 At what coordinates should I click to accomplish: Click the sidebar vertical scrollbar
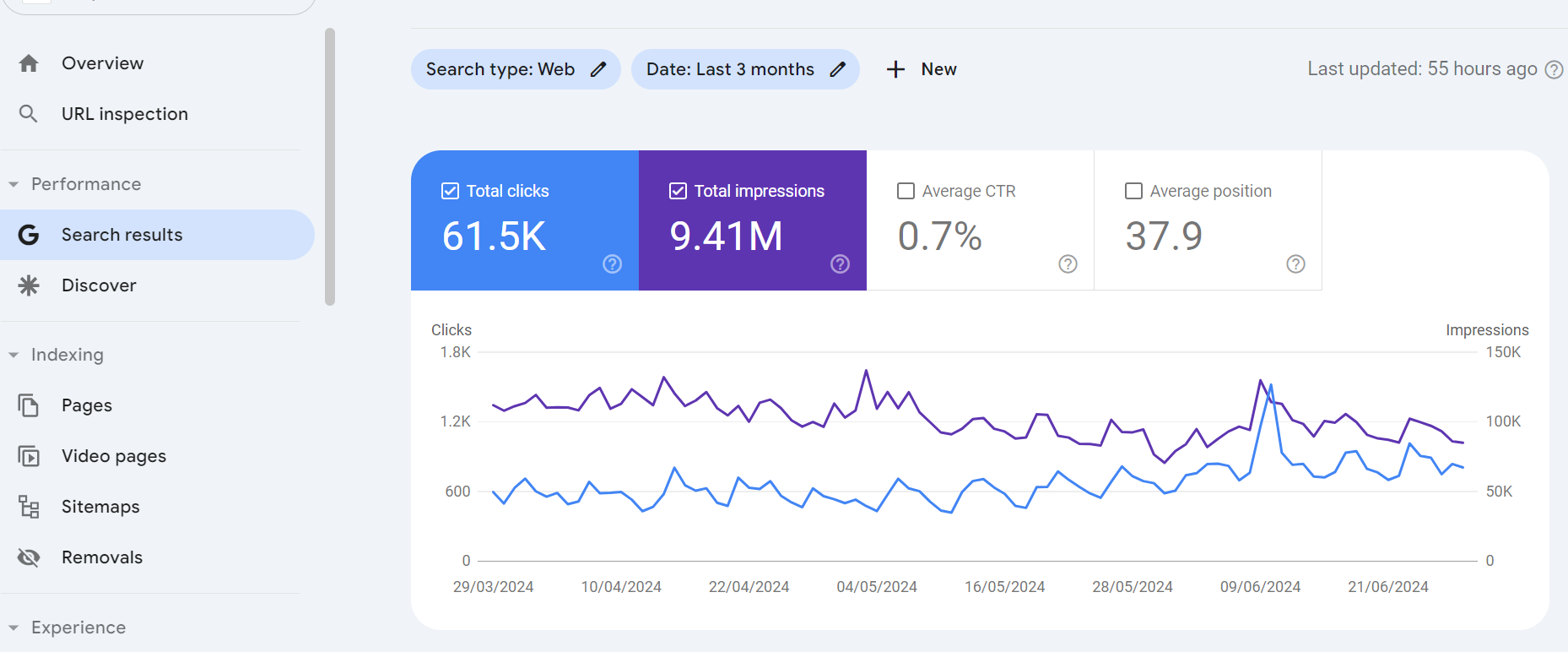coord(330,167)
